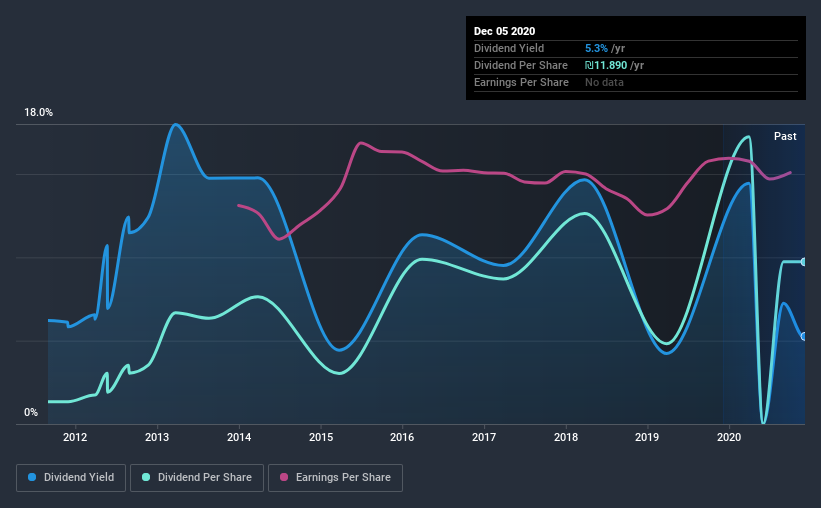Click Earnings Per Share label in tooltip
The image size is (821, 508).
click(521, 82)
